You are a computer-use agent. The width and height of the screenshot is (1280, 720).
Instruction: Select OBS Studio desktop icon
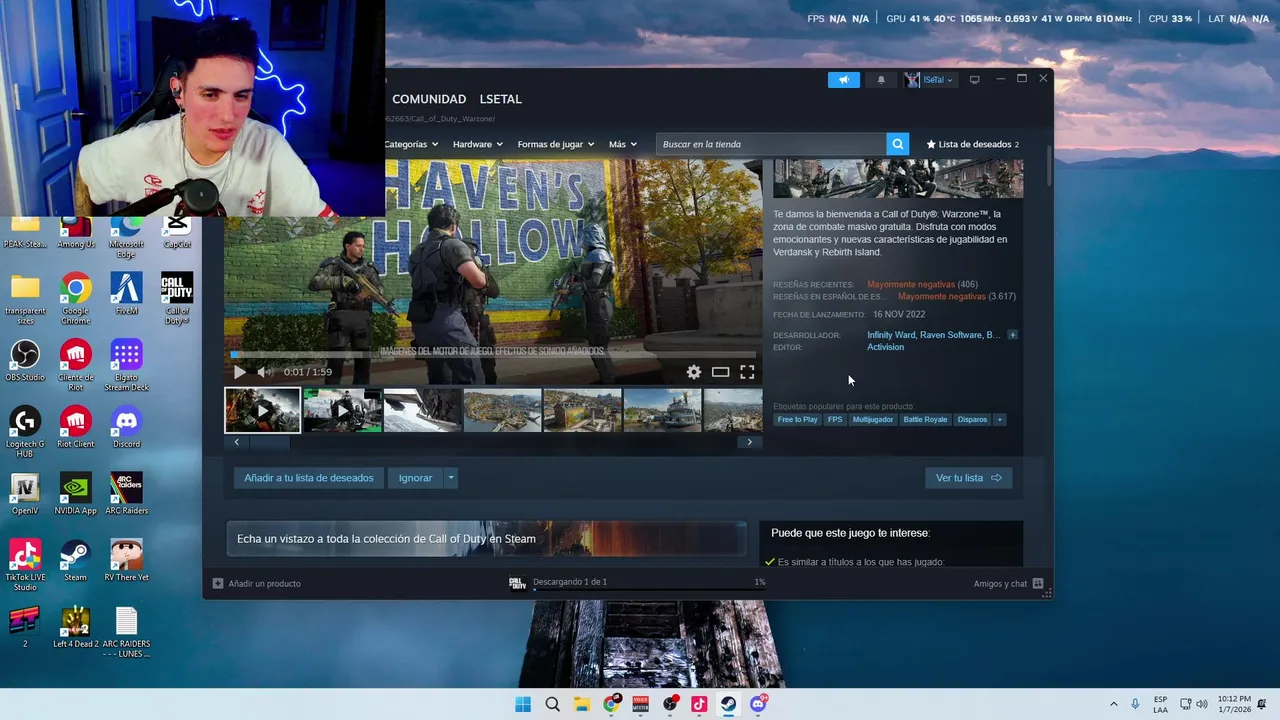25,361
